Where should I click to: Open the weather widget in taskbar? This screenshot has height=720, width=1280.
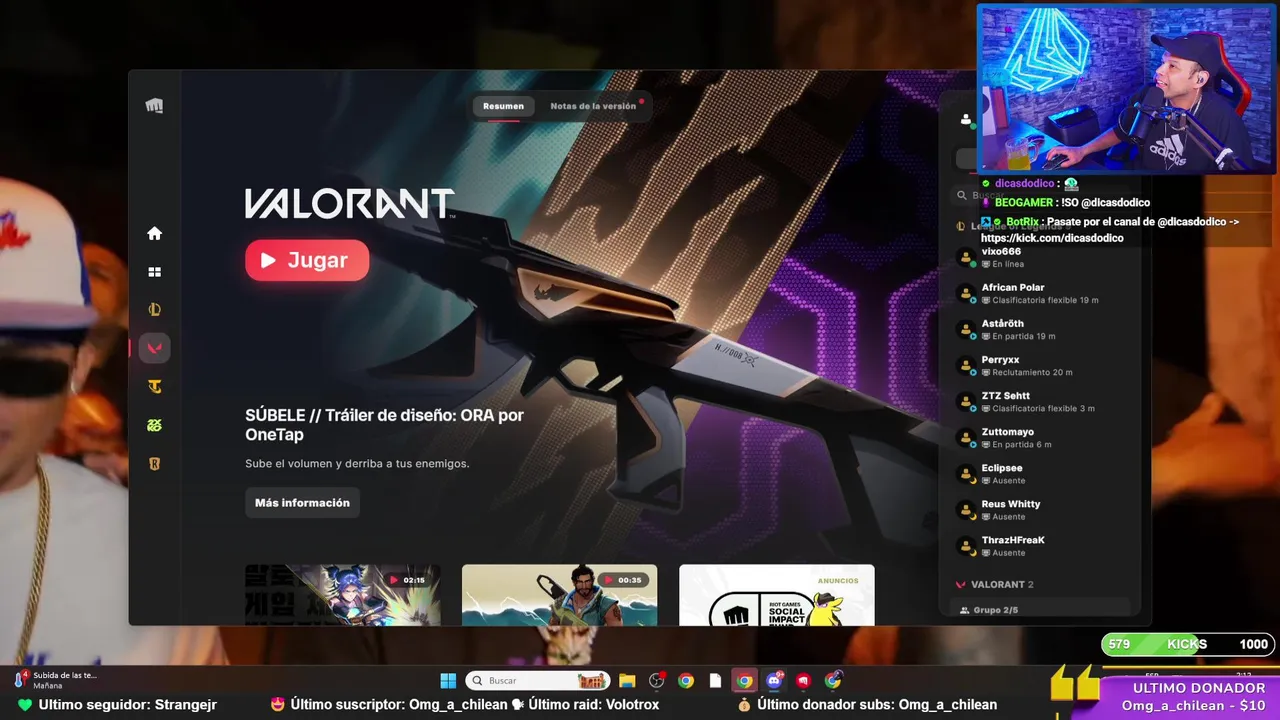click(x=56, y=680)
